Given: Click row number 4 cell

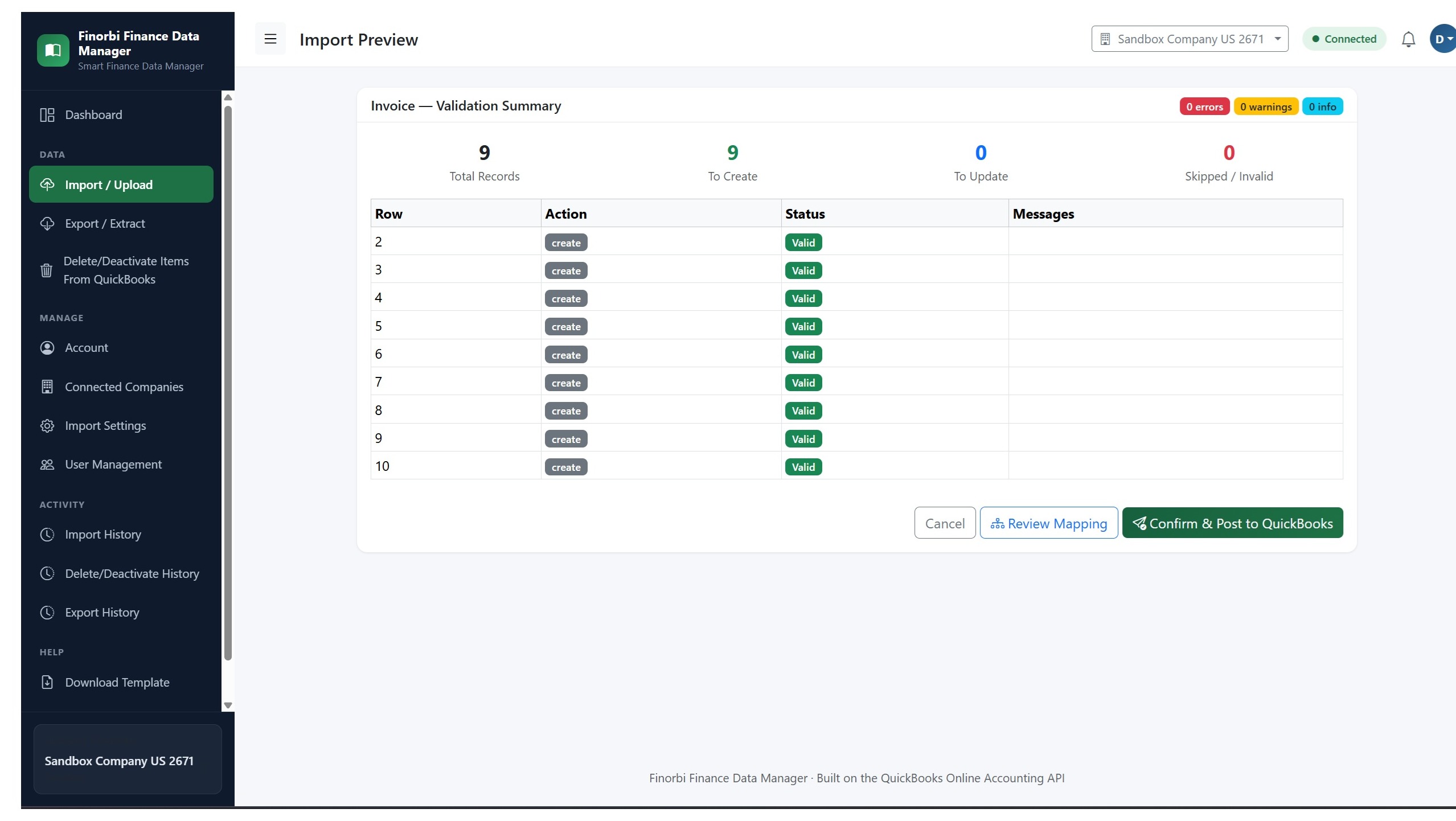Looking at the screenshot, I should [x=456, y=298].
